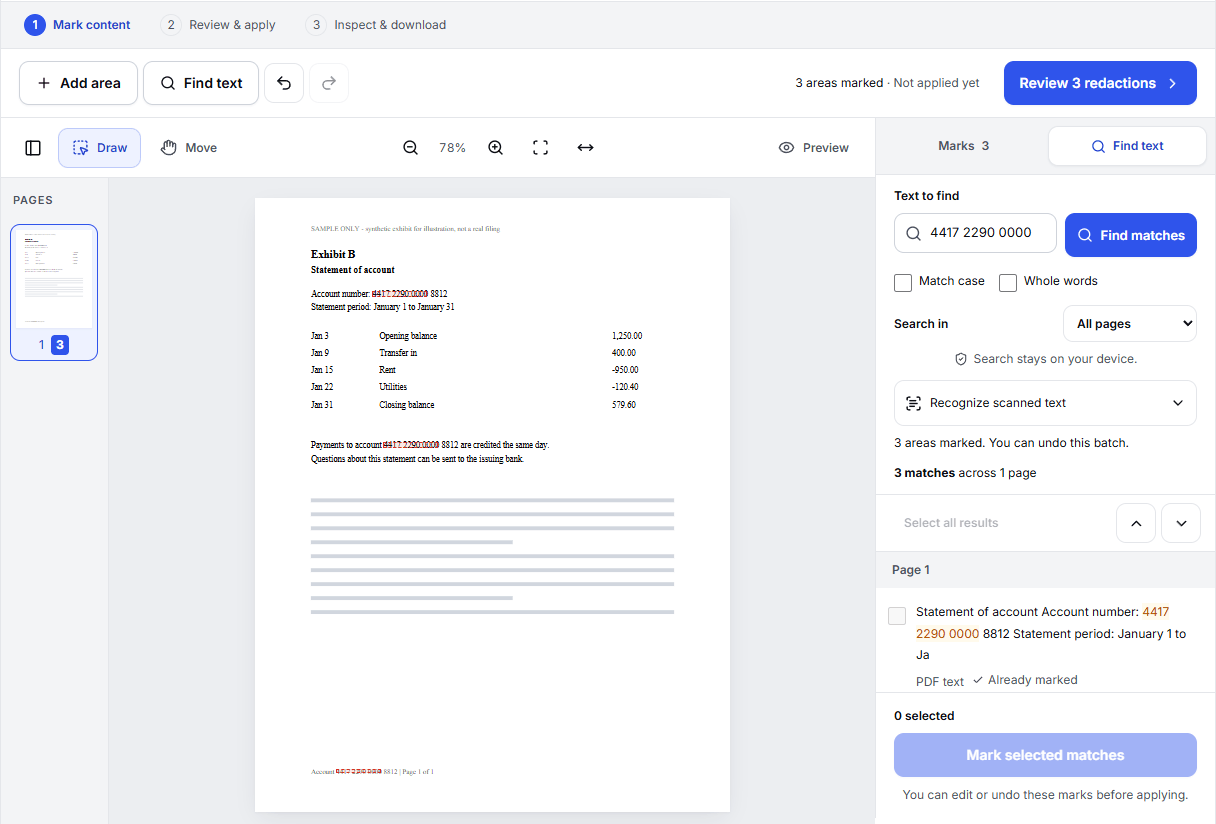Image resolution: width=1216 pixels, height=824 pixels.
Task: Go to next match result
Action: [1181, 523]
